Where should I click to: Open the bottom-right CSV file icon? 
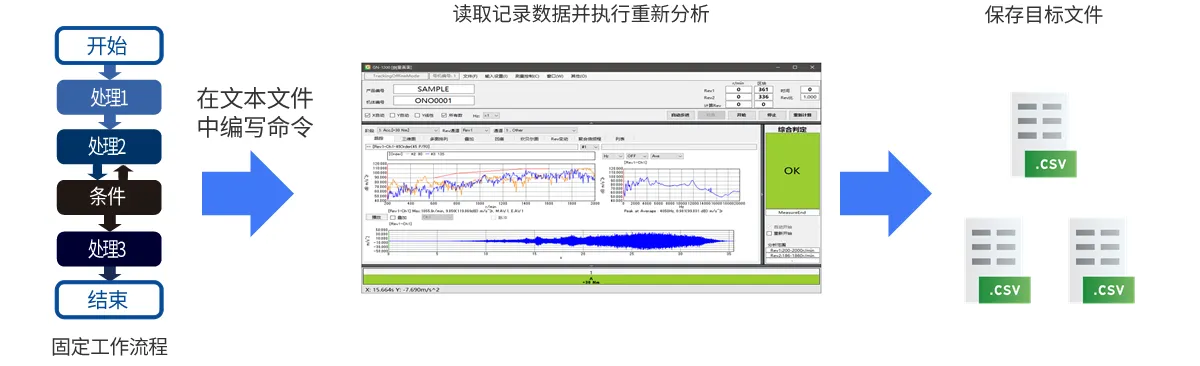[1105, 260]
